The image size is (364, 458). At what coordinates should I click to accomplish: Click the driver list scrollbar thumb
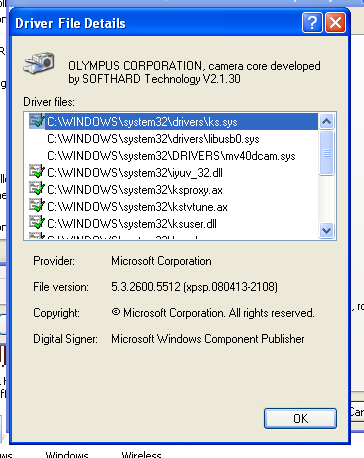point(326,153)
